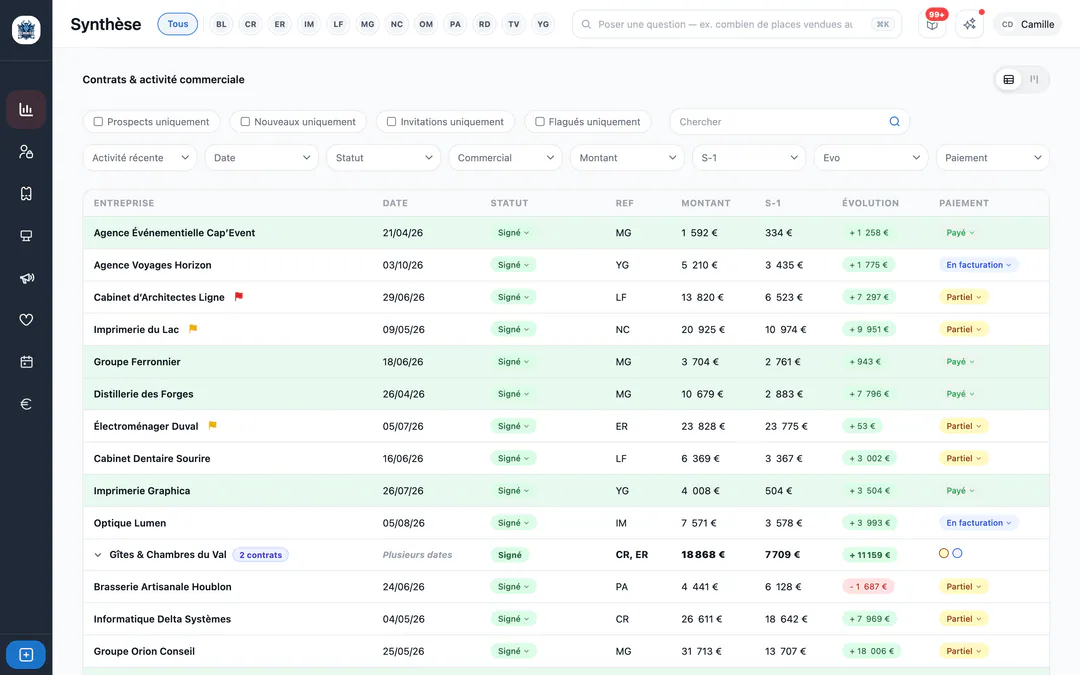
Task: Open the euro finance sidebar icon
Action: coord(26,404)
